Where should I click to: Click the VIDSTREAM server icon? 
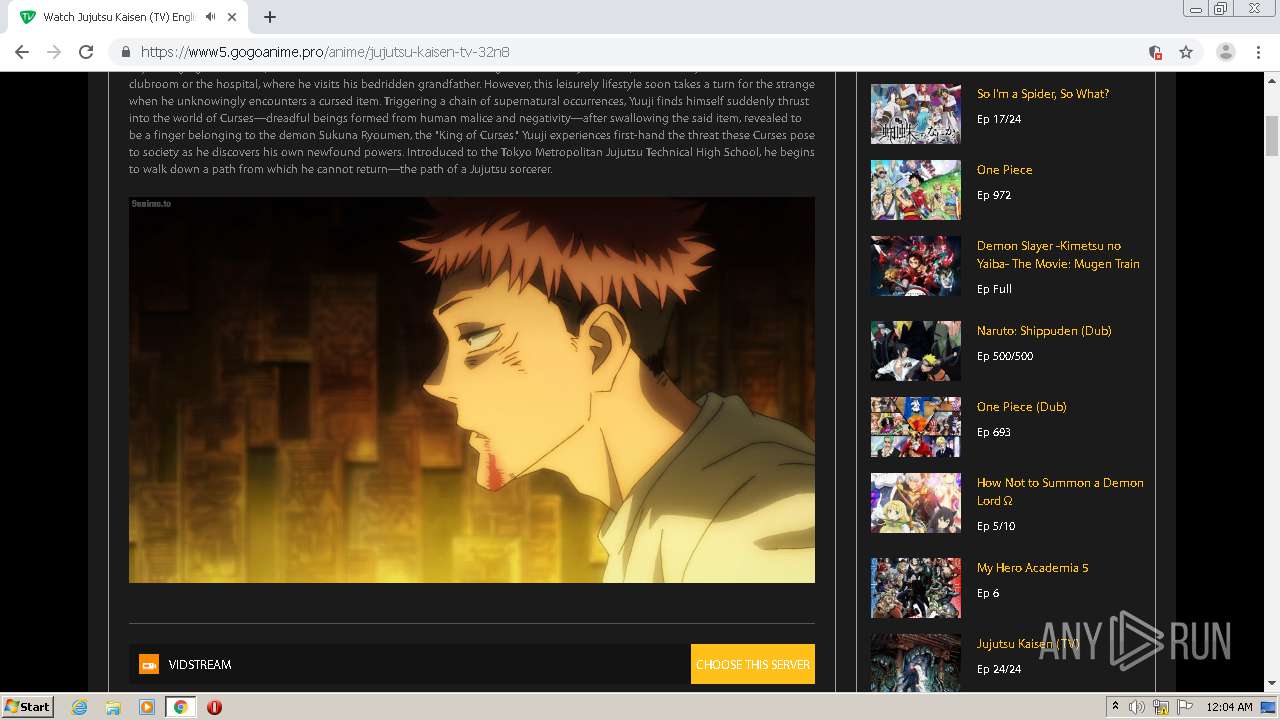click(x=149, y=664)
